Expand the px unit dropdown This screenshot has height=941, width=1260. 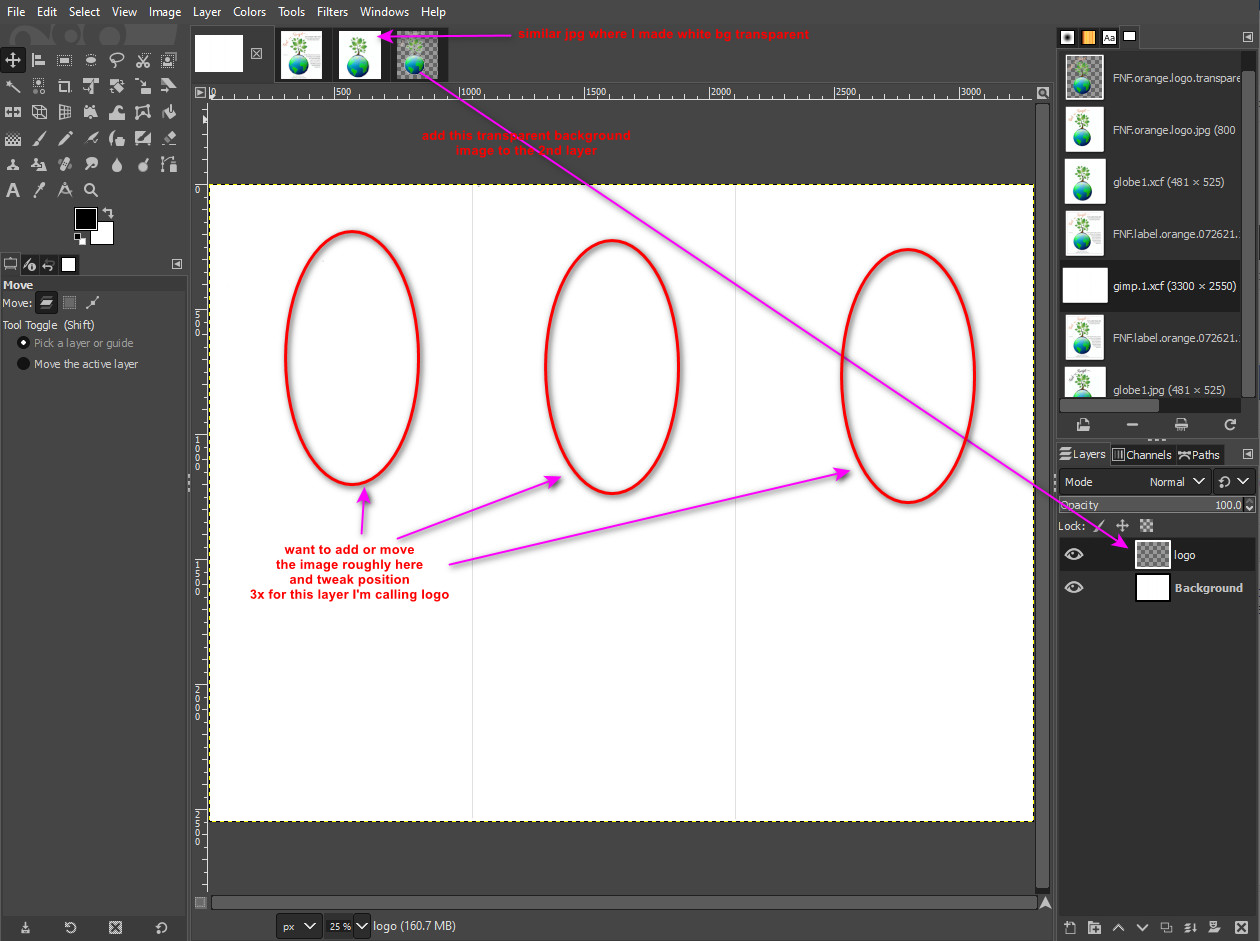[309, 926]
